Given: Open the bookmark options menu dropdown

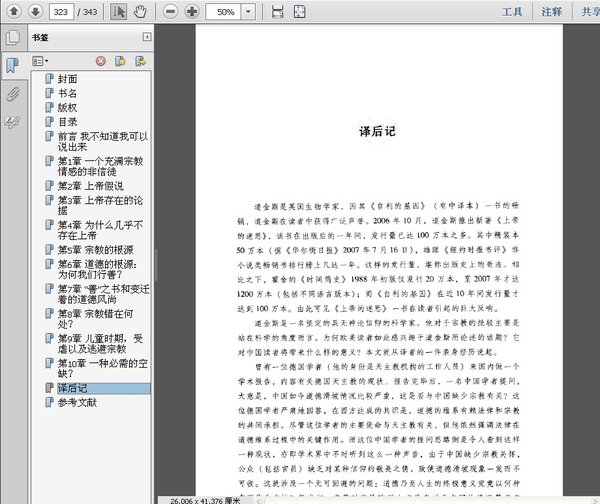Looking at the screenshot, I should coord(40,61).
